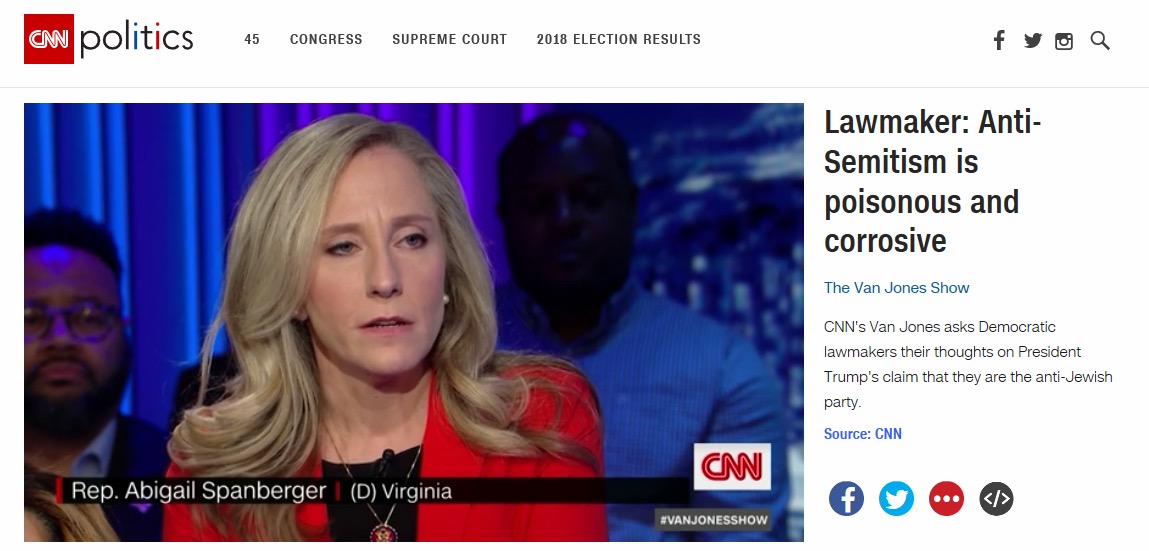The width and height of the screenshot is (1149, 551).
Task: Open the Instagram icon in the header
Action: tap(1064, 41)
